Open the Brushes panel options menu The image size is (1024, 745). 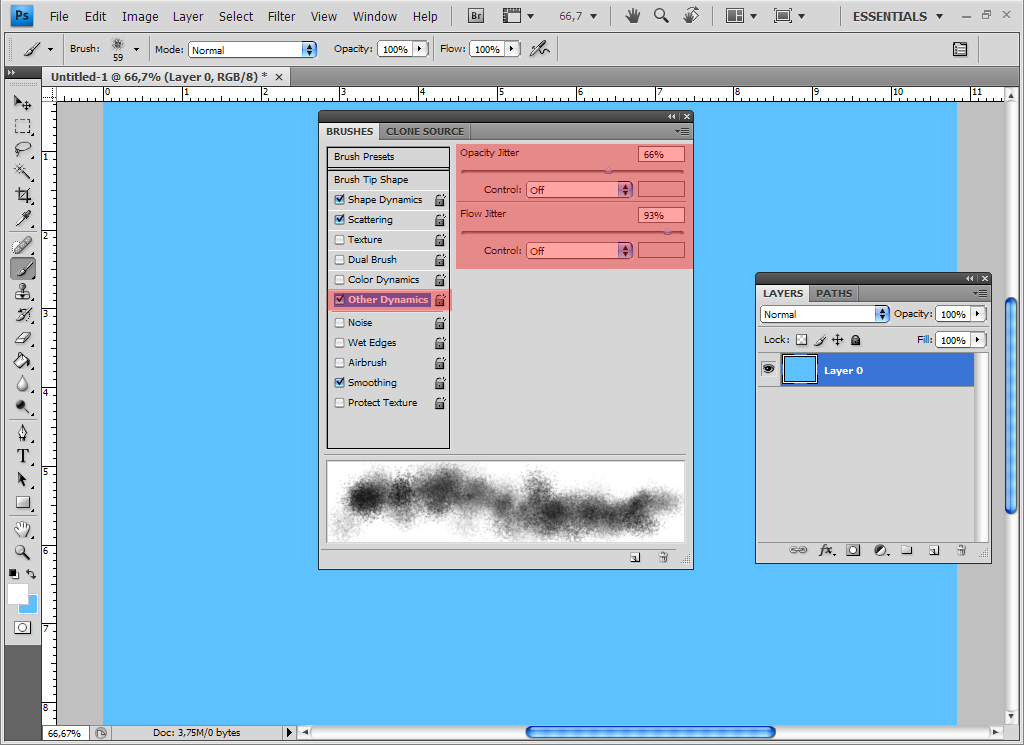point(682,131)
